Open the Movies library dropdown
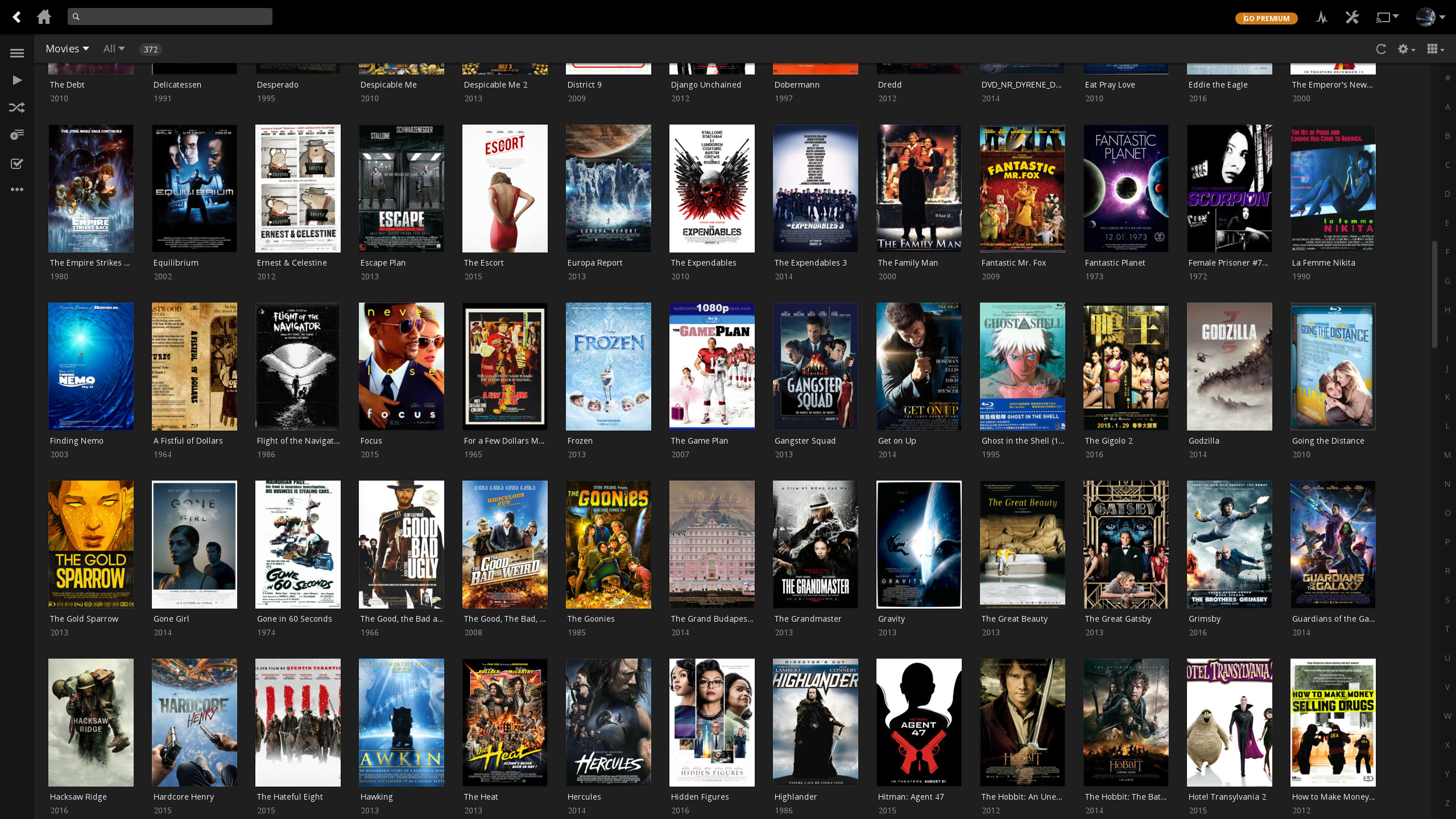1456x819 pixels. [67, 49]
